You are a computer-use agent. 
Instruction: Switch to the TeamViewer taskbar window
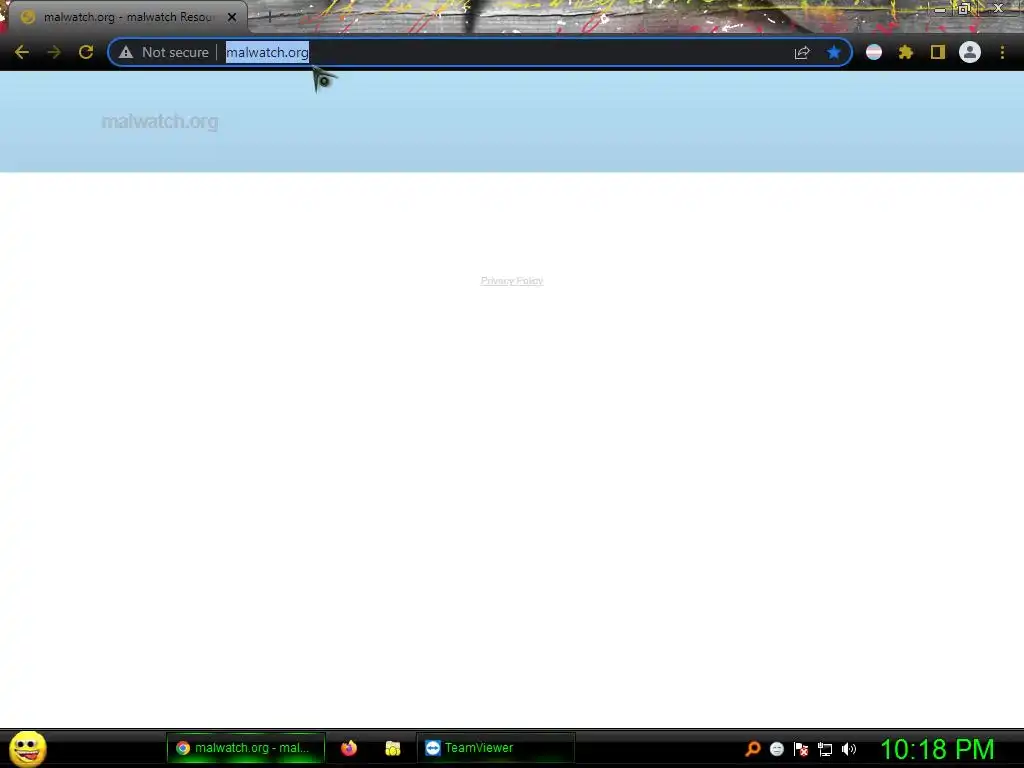tap(496, 748)
